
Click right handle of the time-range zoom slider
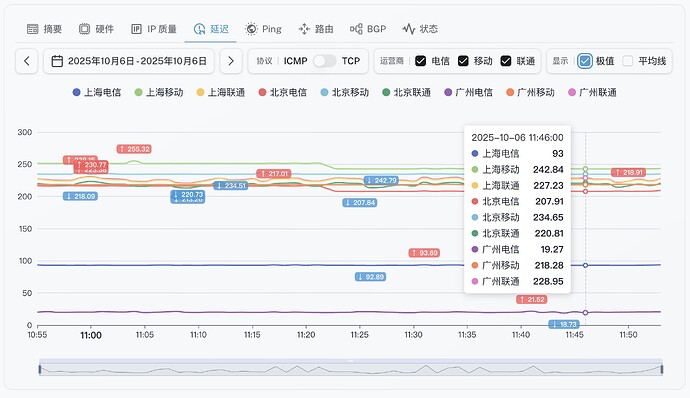pos(662,369)
